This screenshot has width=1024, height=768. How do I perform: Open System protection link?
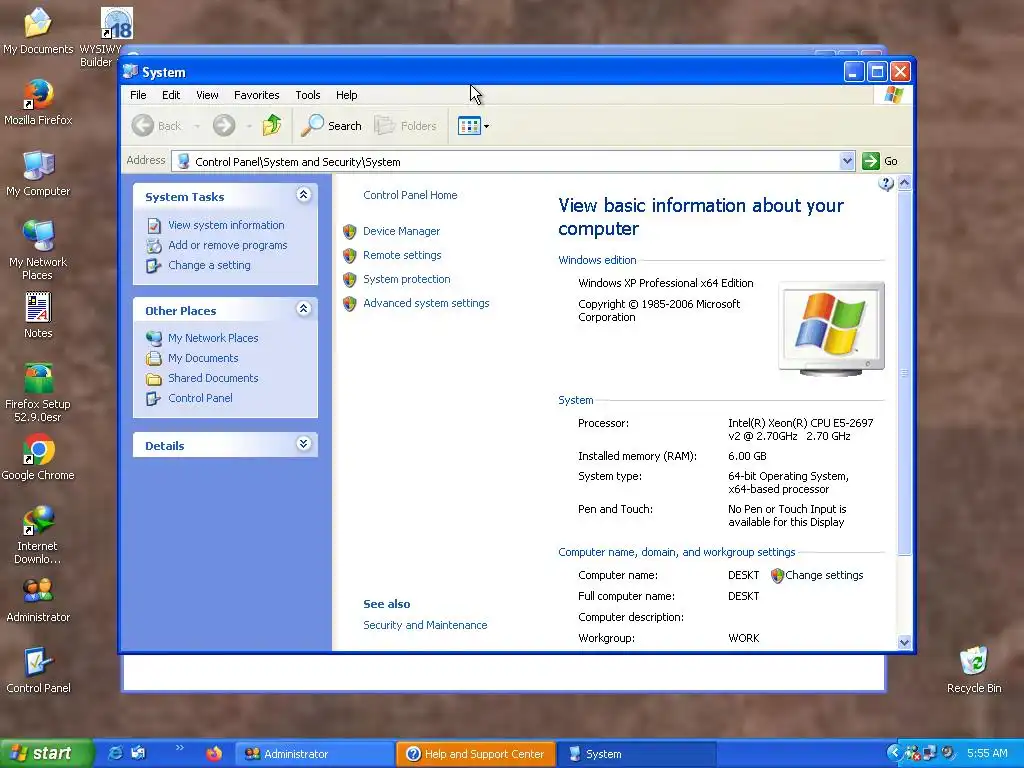coord(406,279)
